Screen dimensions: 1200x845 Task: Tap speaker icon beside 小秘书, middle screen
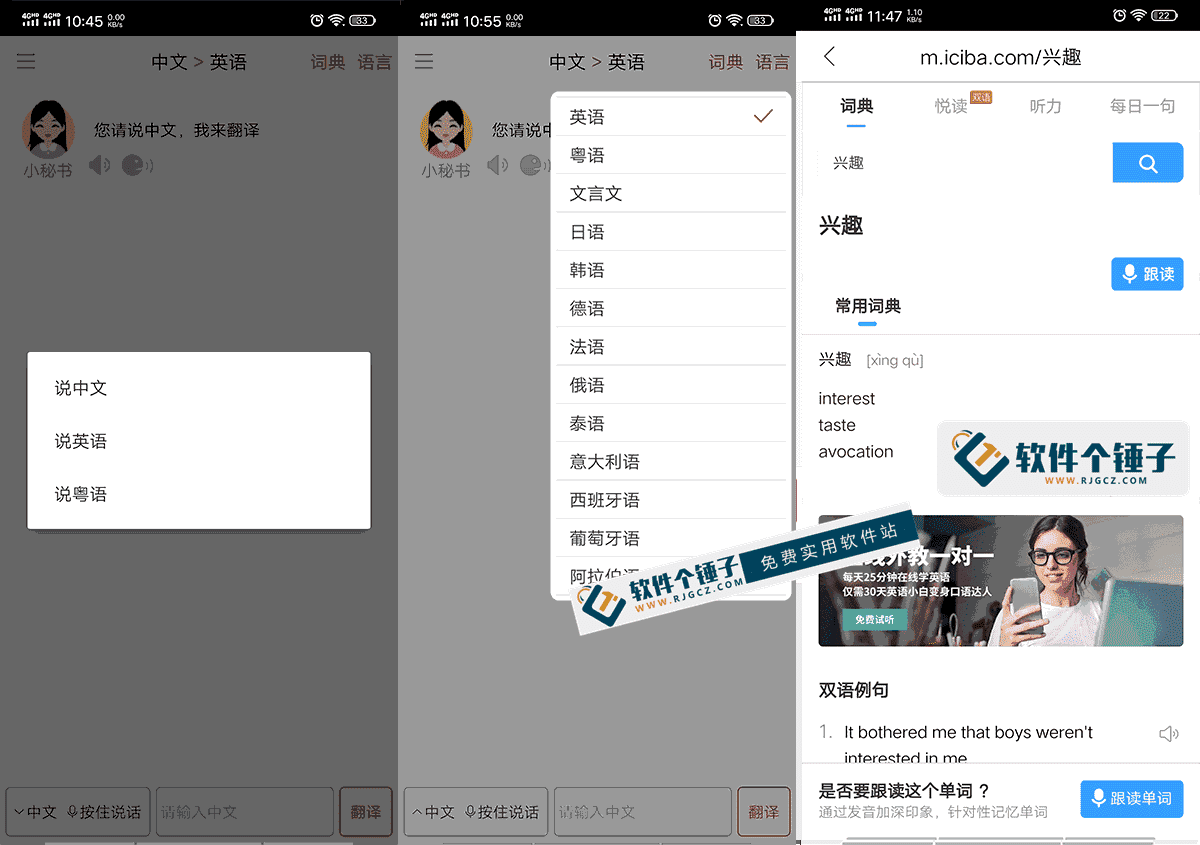coord(497,165)
